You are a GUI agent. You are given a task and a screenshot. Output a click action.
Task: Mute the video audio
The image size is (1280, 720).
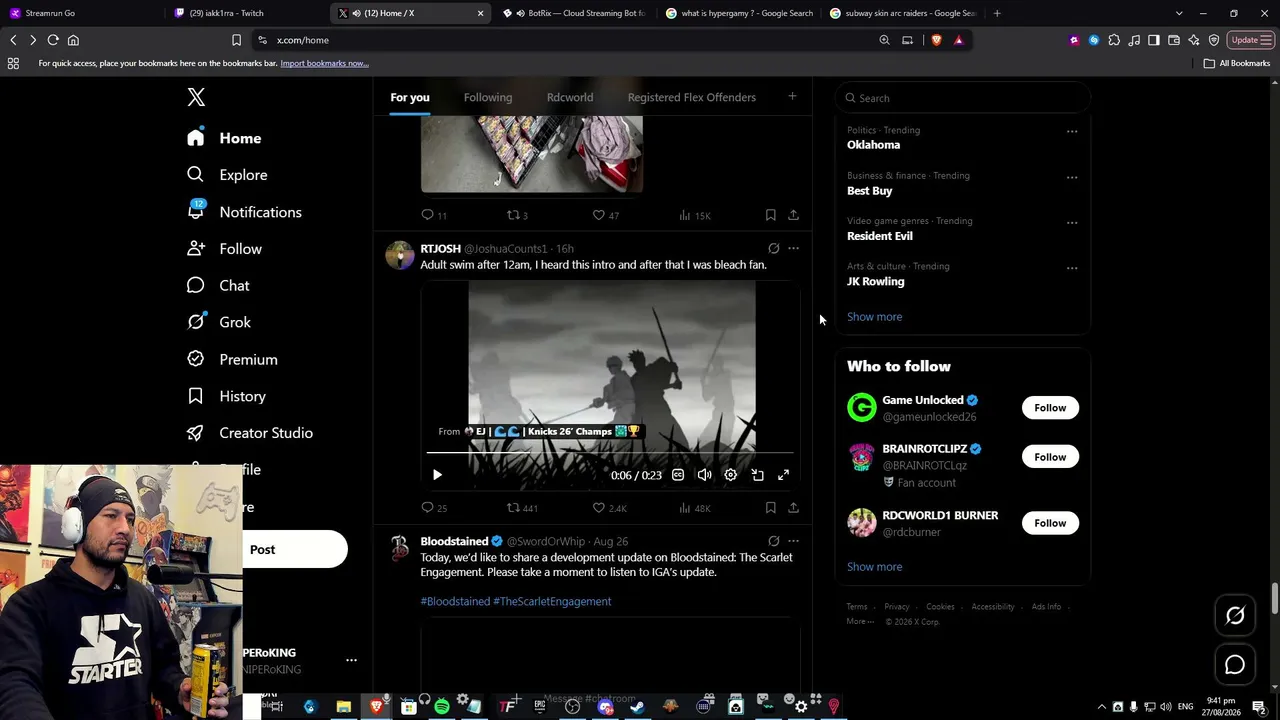coord(704,475)
